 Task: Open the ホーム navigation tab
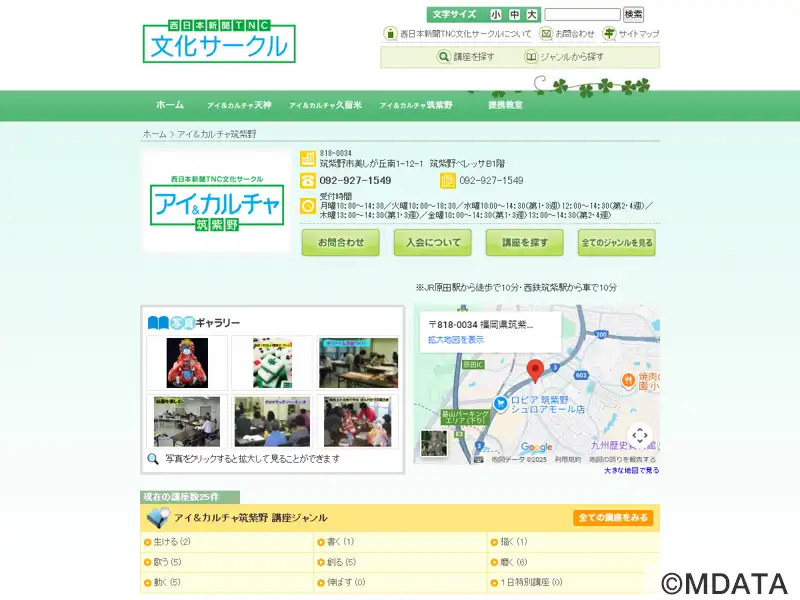click(170, 105)
